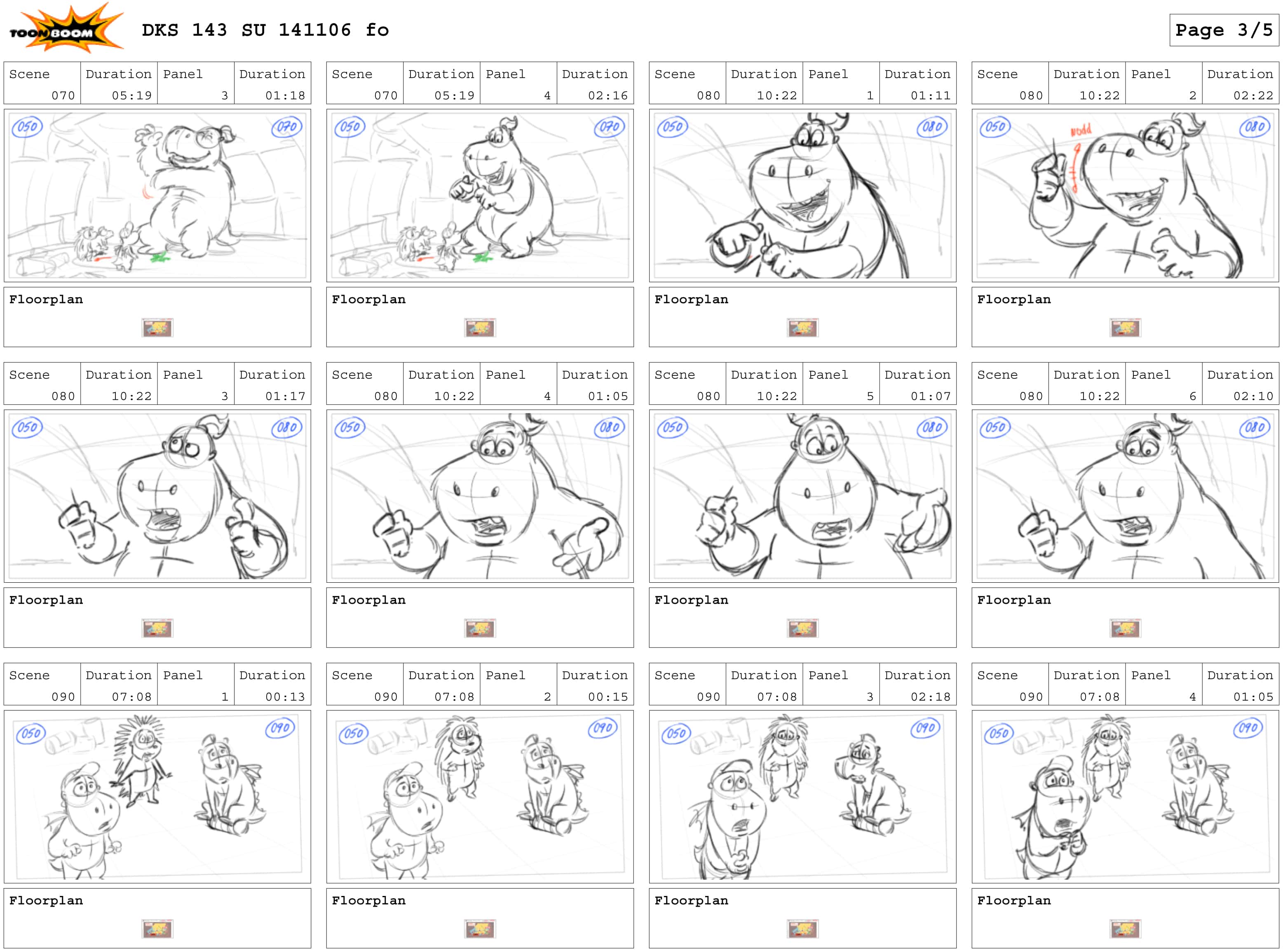Select the scene 070 panel 4 storyboard drawing
The image size is (1283, 952).
[x=480, y=195]
